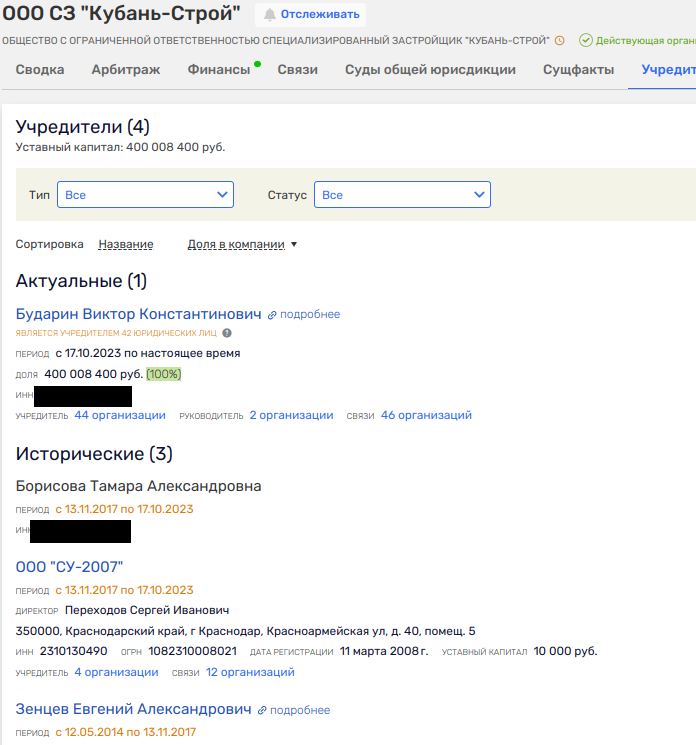Image resolution: width=696 pixels, height=745 pixels.
Task: Click the Актуальные (1) section heading
Action: (81, 281)
